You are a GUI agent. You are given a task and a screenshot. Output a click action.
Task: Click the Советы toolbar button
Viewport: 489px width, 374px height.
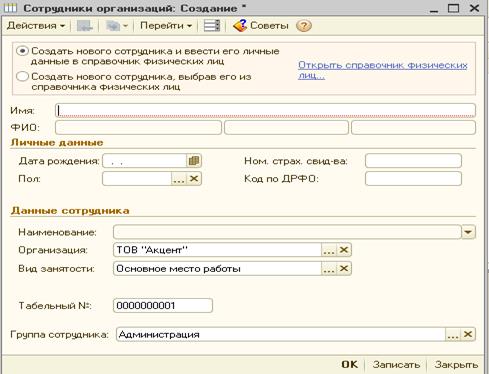pyautogui.click(x=261, y=26)
